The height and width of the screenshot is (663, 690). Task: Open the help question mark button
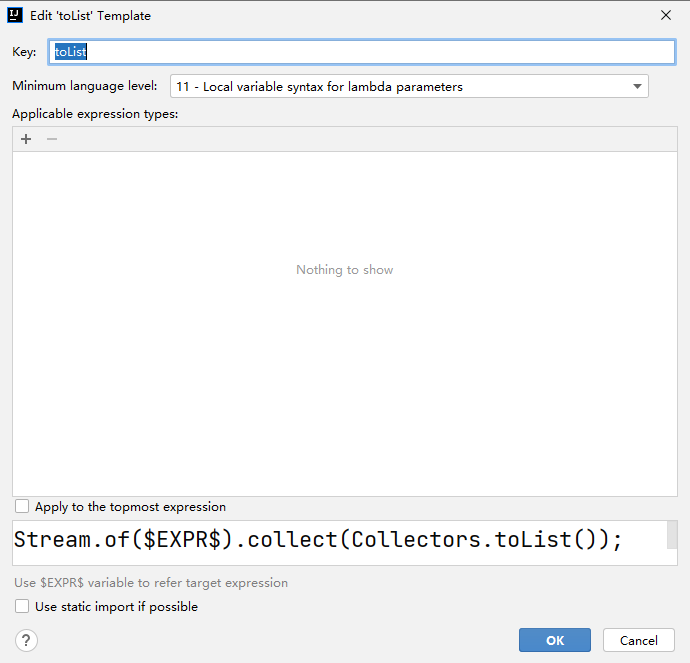click(x=26, y=640)
